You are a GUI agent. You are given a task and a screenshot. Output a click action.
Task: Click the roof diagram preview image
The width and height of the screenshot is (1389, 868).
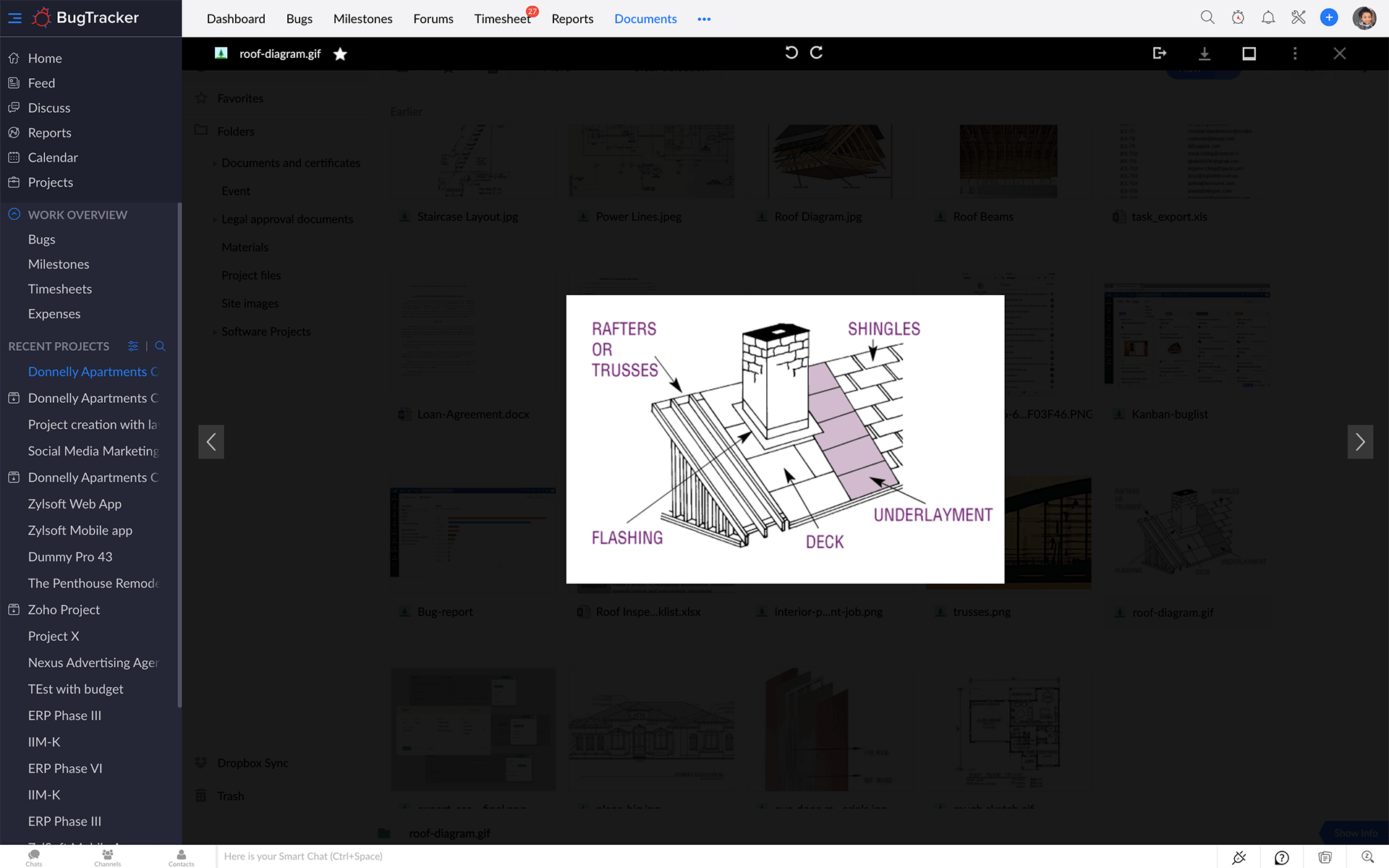(x=785, y=439)
